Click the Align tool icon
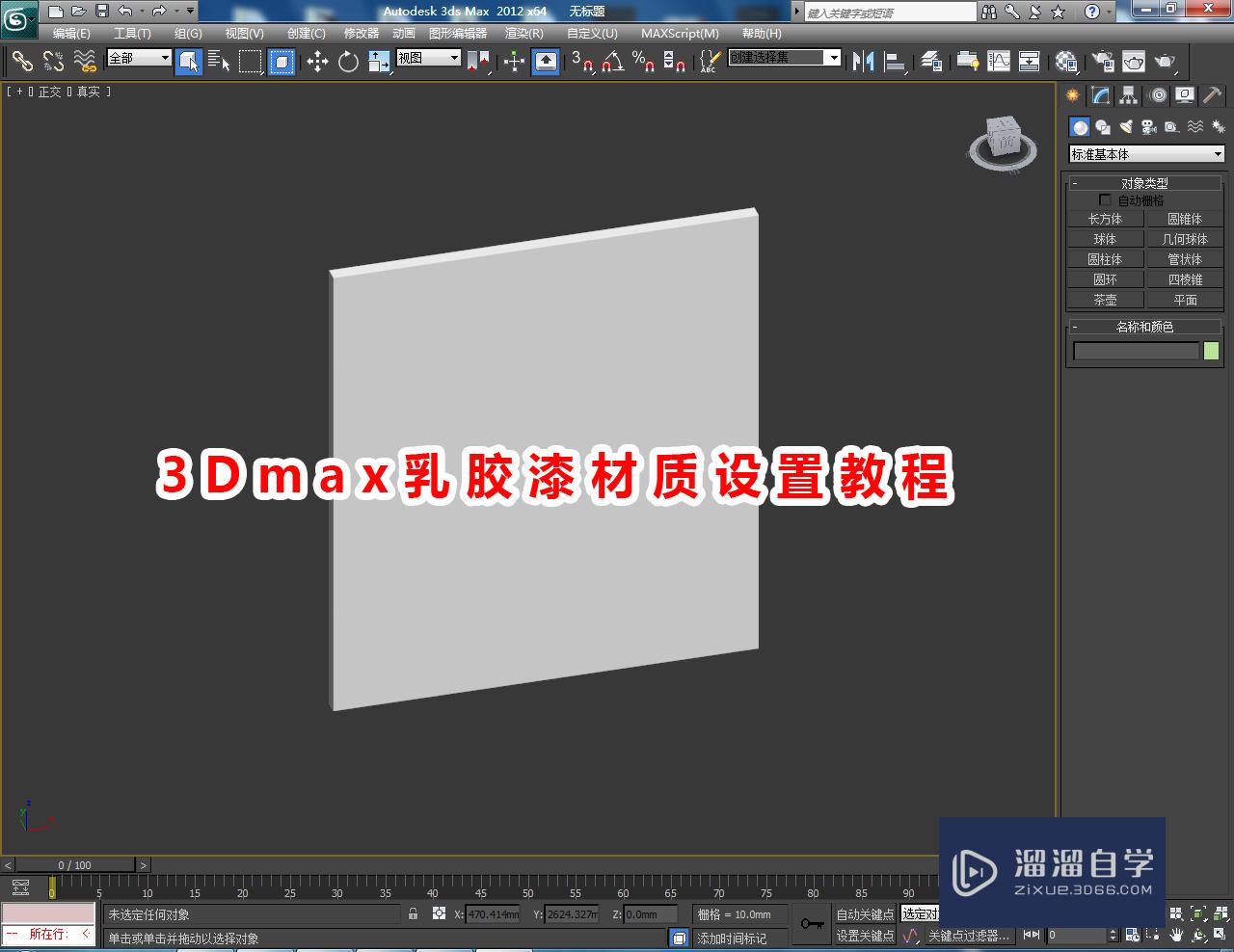The height and width of the screenshot is (952, 1234). tap(896, 62)
